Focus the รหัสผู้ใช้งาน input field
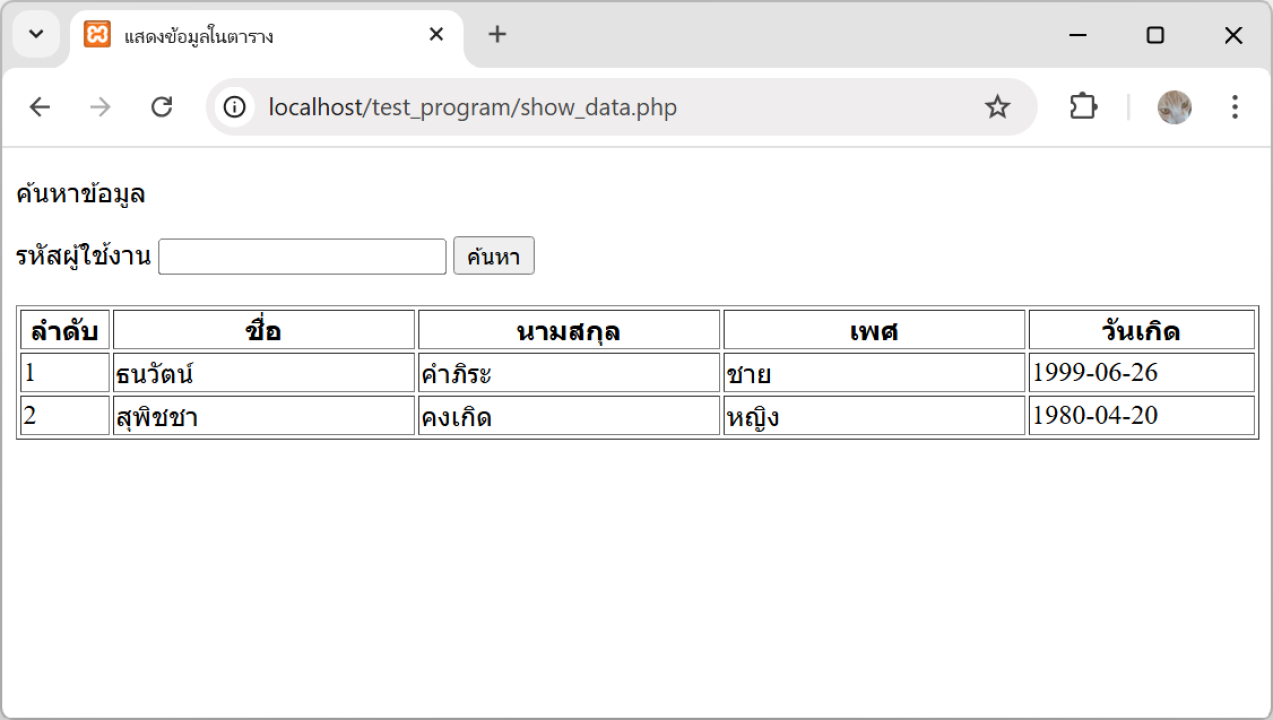Image resolution: width=1273 pixels, height=720 pixels. click(x=302, y=257)
